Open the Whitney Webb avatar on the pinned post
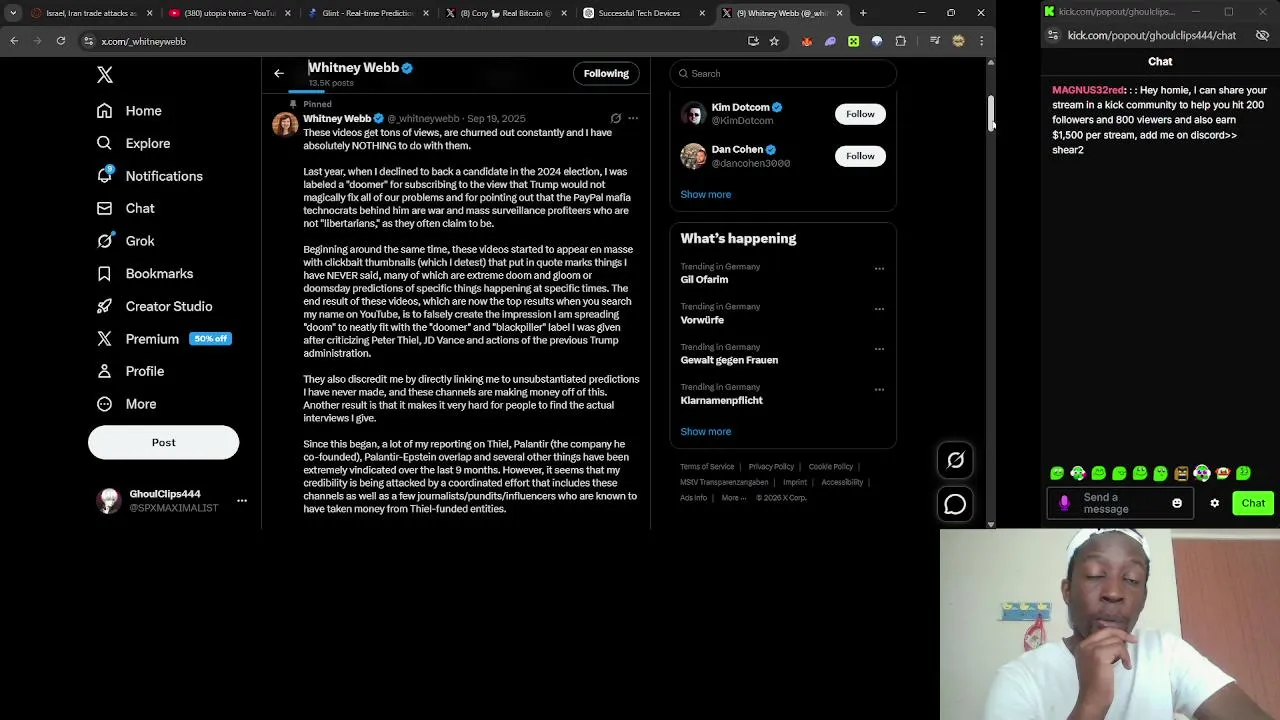The image size is (1280, 720). click(285, 124)
